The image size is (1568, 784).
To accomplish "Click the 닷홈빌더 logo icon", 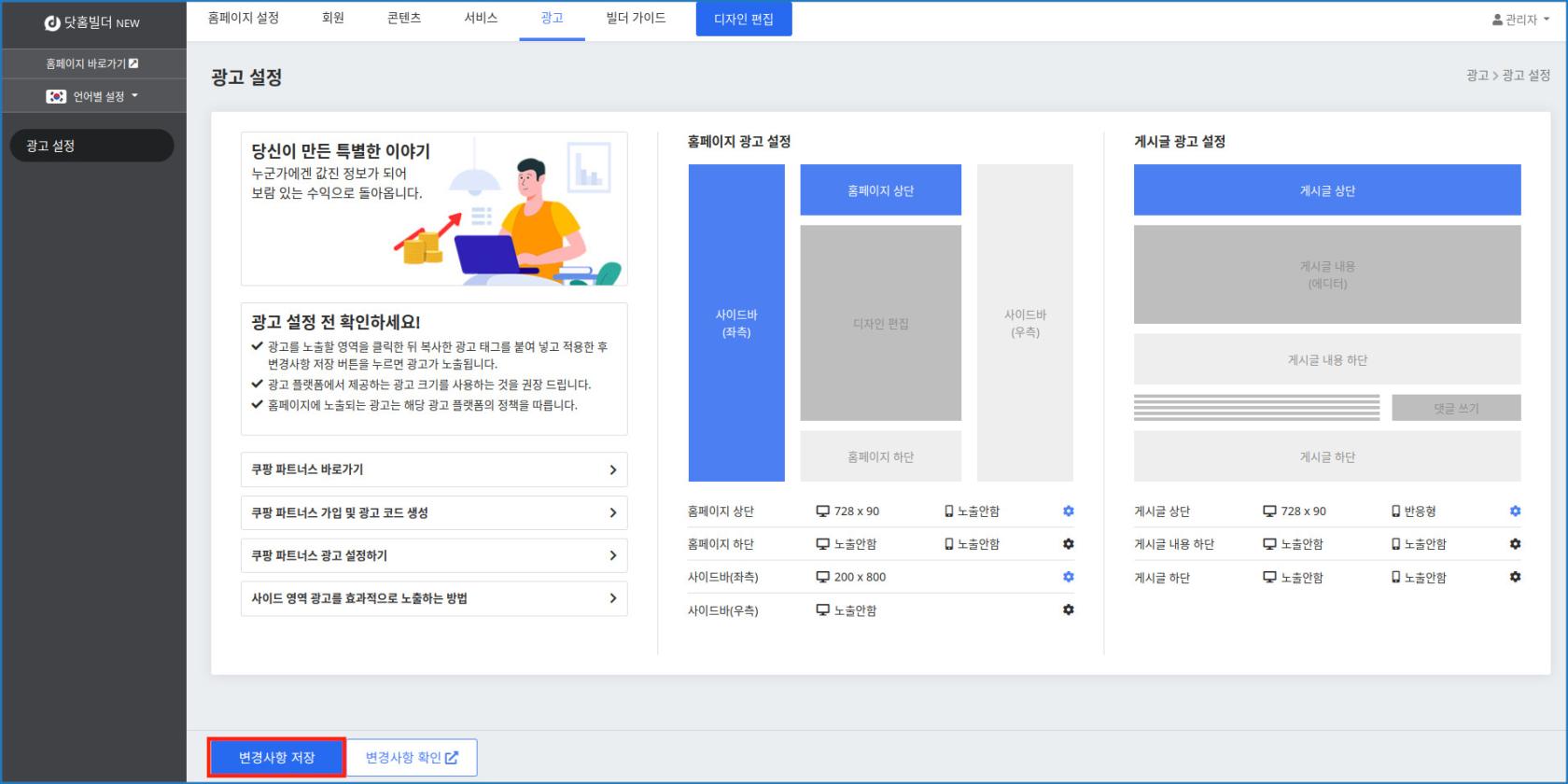I will pos(52,23).
